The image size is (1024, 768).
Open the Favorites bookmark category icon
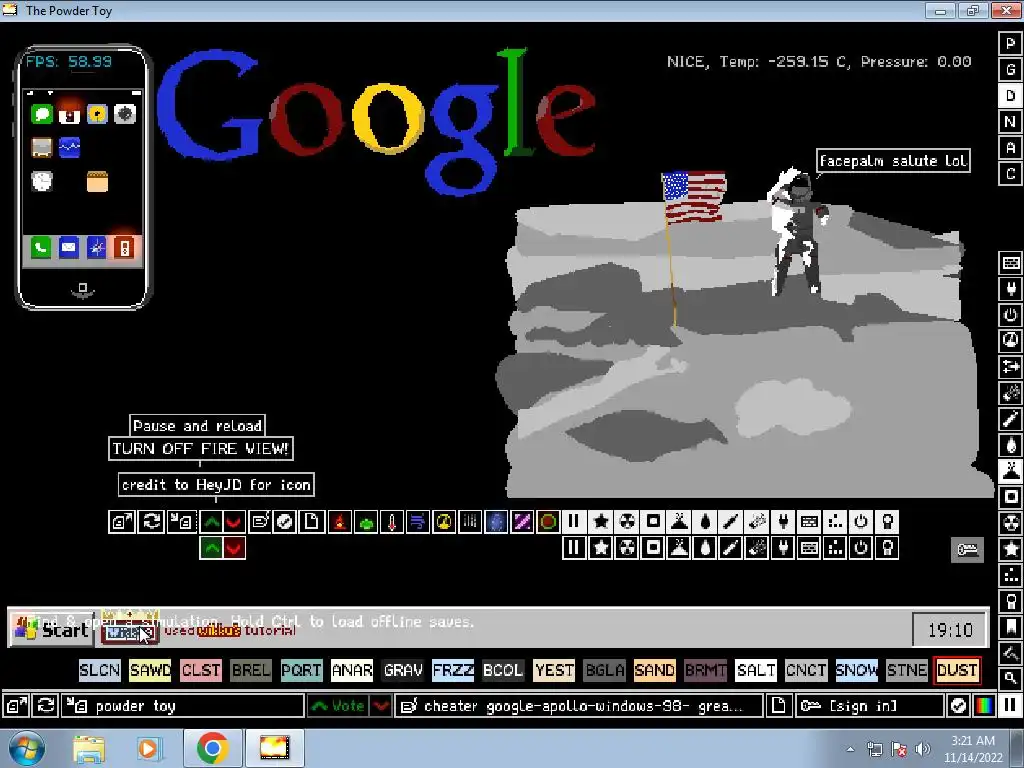point(1010,627)
